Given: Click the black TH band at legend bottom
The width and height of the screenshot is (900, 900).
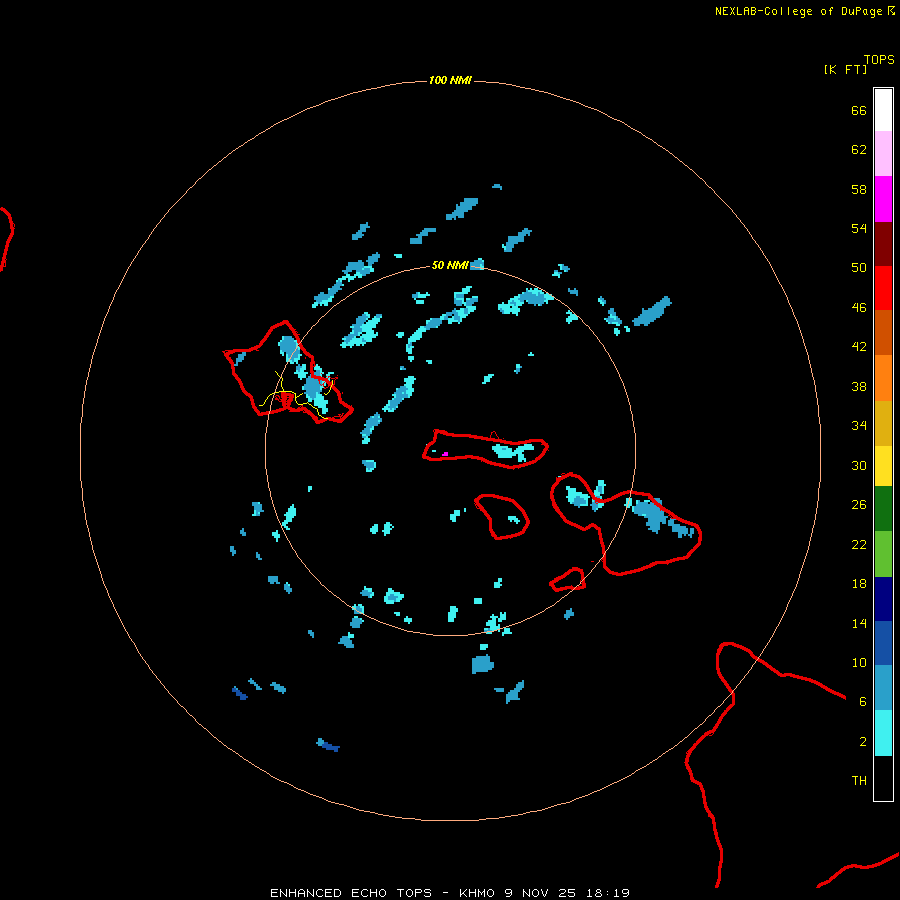Looking at the screenshot, I should click(883, 778).
